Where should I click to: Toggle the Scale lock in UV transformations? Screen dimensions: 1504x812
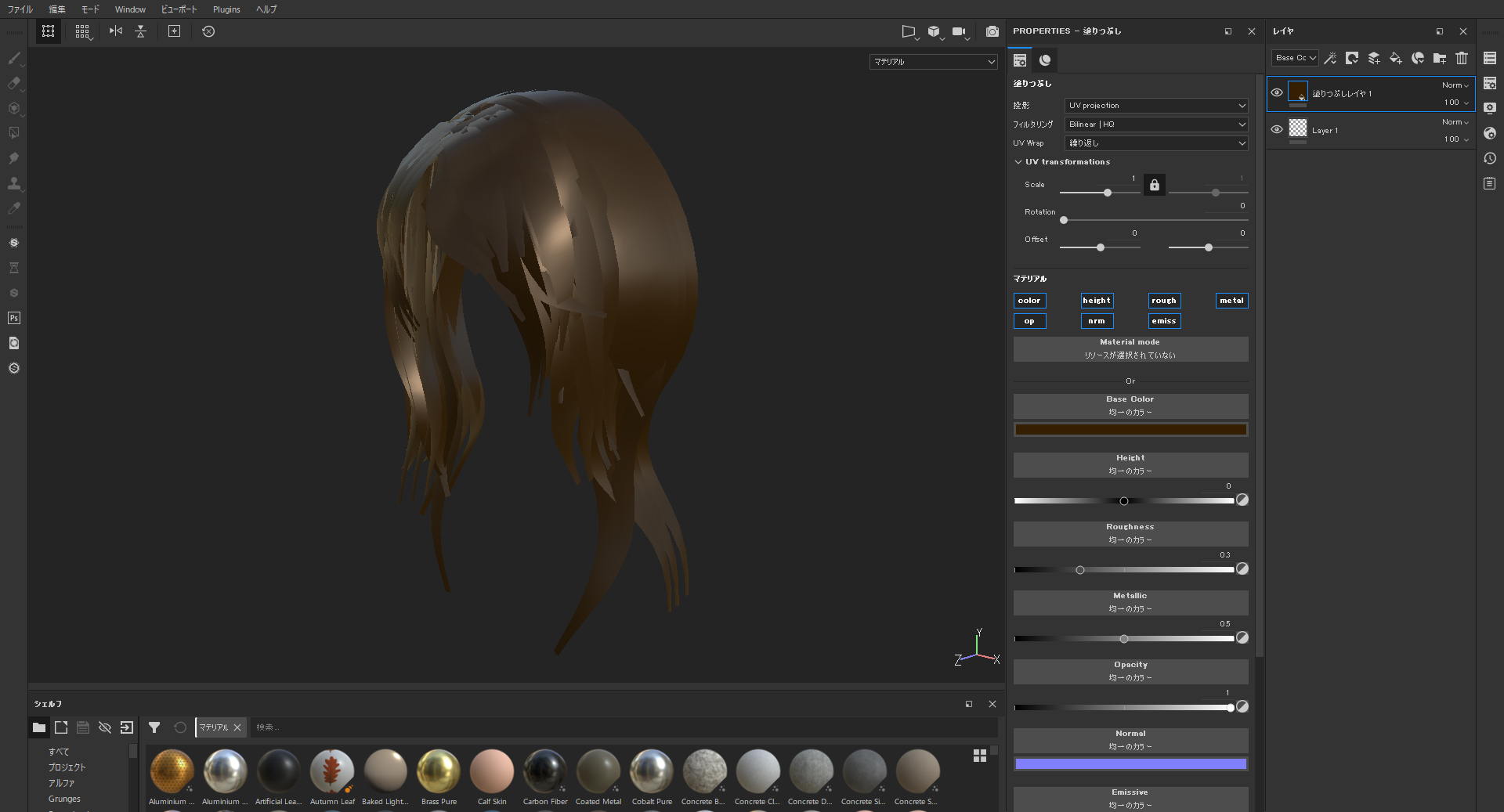pyautogui.click(x=1154, y=186)
